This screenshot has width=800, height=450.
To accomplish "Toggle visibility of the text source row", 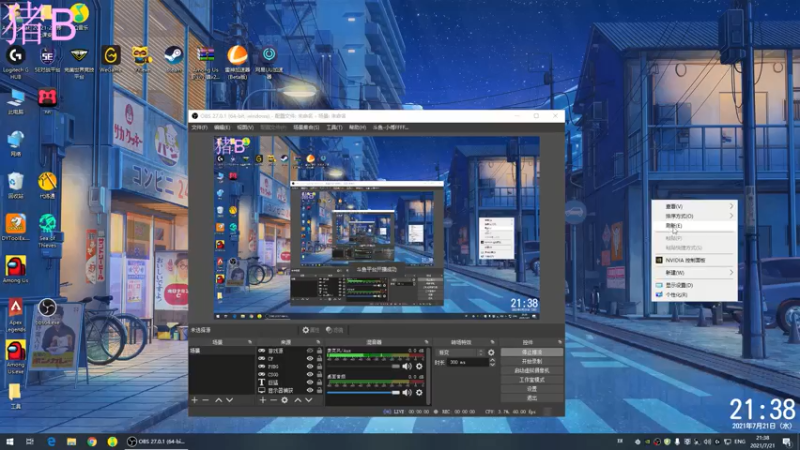I will point(310,382).
